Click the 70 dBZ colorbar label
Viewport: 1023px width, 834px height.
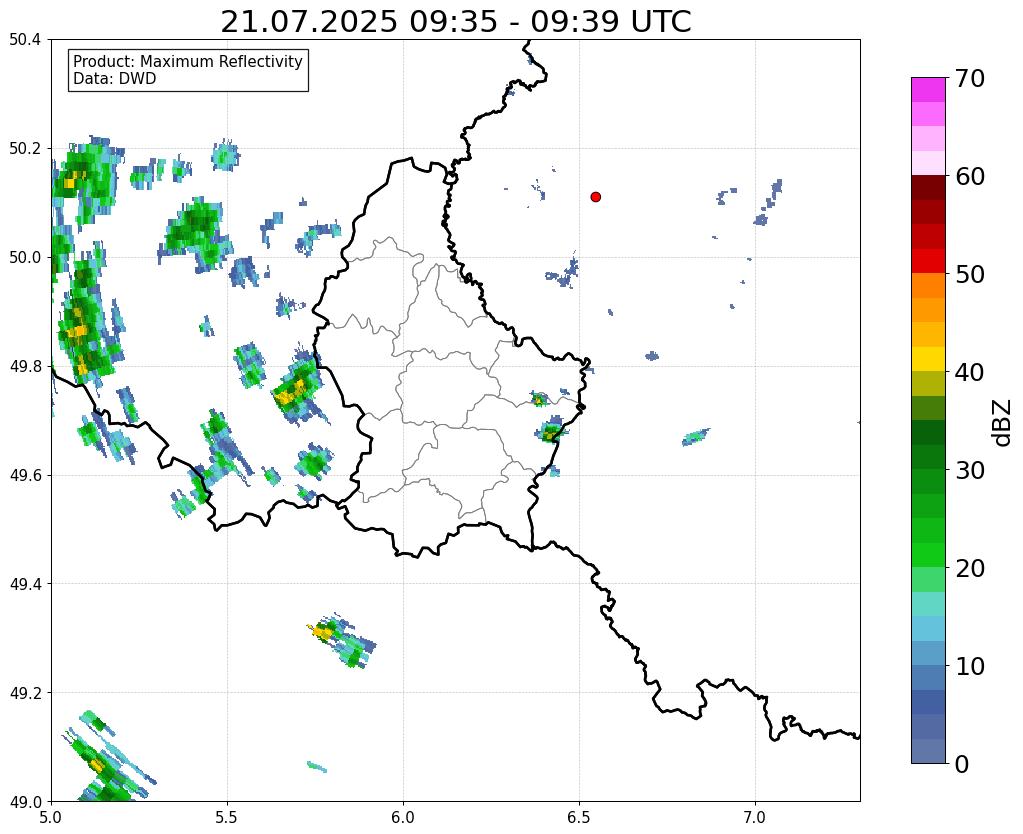[x=969, y=78]
